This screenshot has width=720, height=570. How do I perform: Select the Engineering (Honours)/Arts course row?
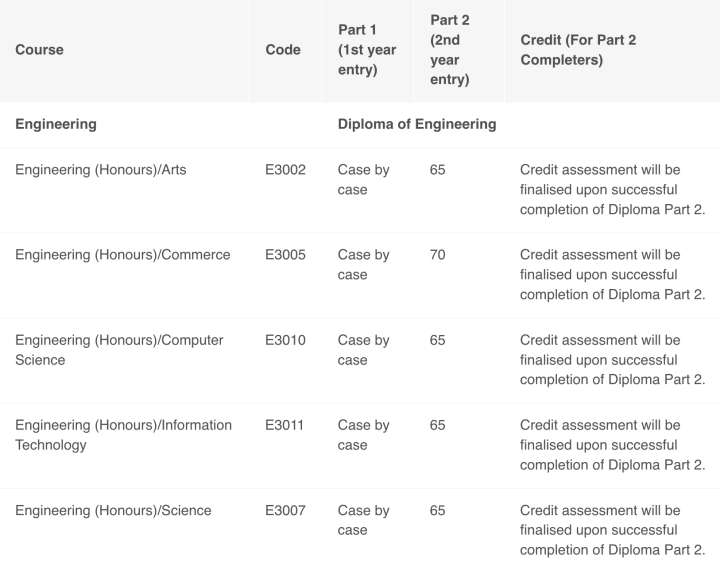click(360, 190)
